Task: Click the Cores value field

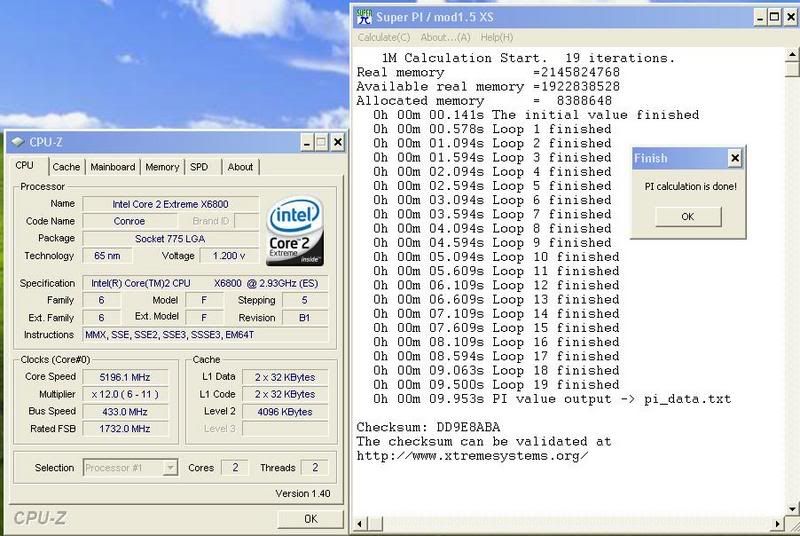Action: 235,467
